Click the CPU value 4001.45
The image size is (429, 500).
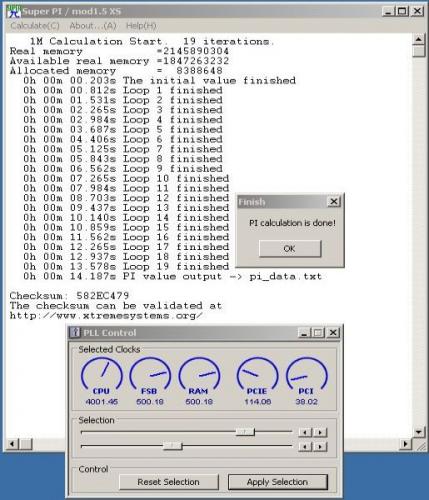(x=102, y=402)
